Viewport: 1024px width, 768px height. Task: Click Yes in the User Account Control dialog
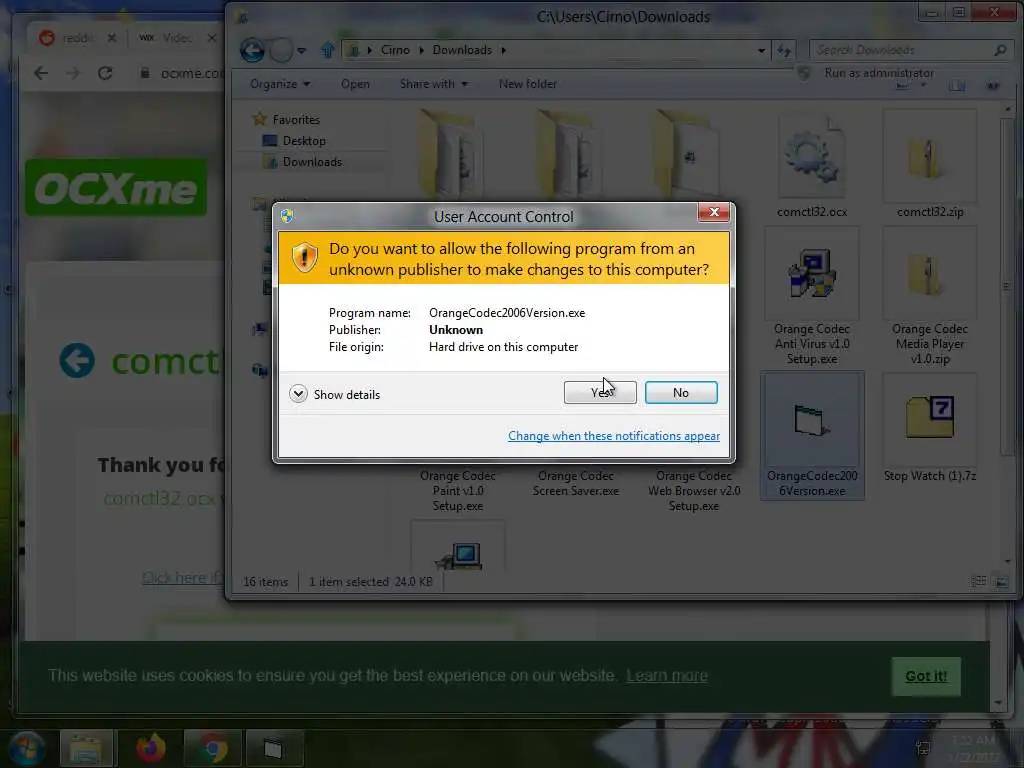click(600, 392)
